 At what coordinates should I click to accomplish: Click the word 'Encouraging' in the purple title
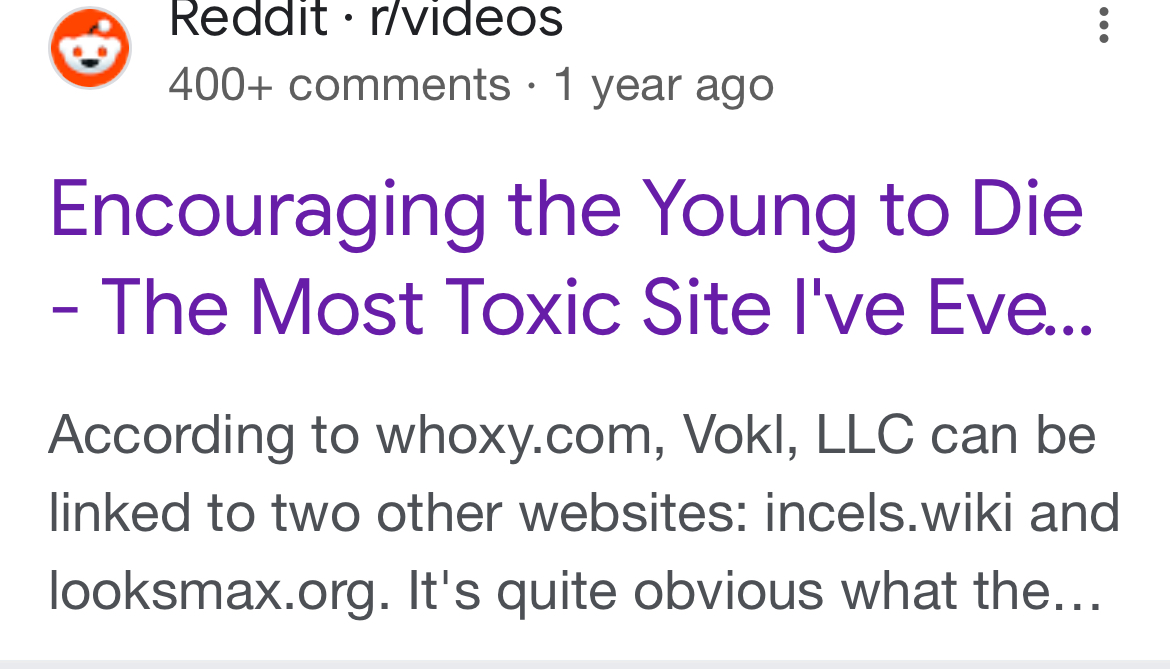coord(267,210)
